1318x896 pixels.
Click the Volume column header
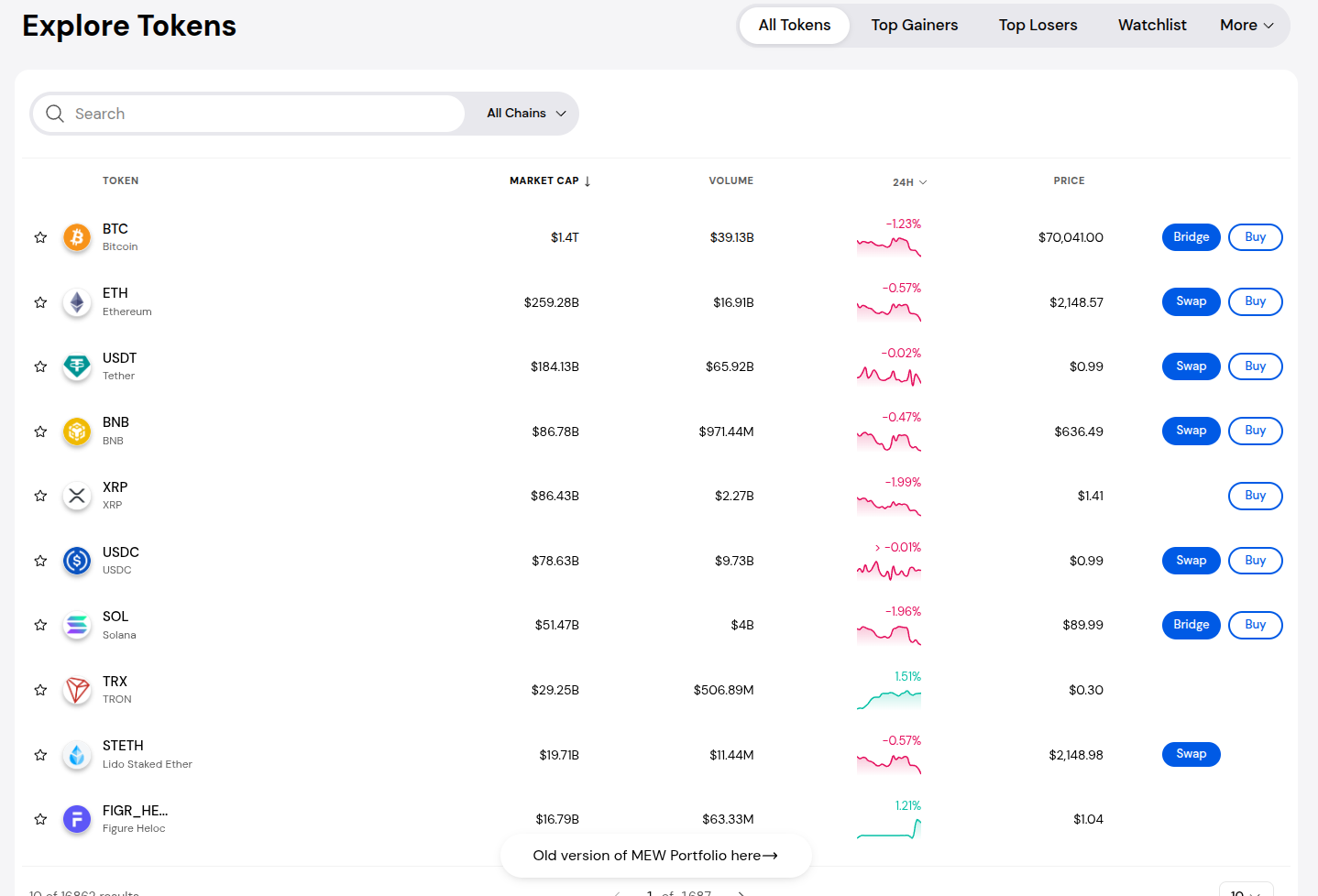(x=731, y=181)
